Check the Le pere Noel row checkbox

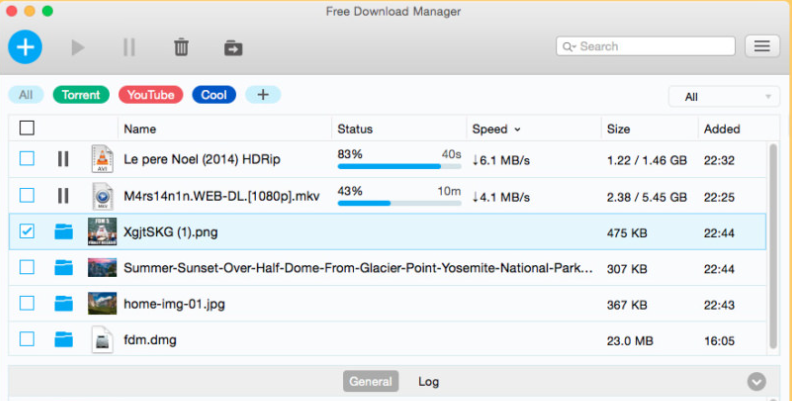pyautogui.click(x=27, y=159)
